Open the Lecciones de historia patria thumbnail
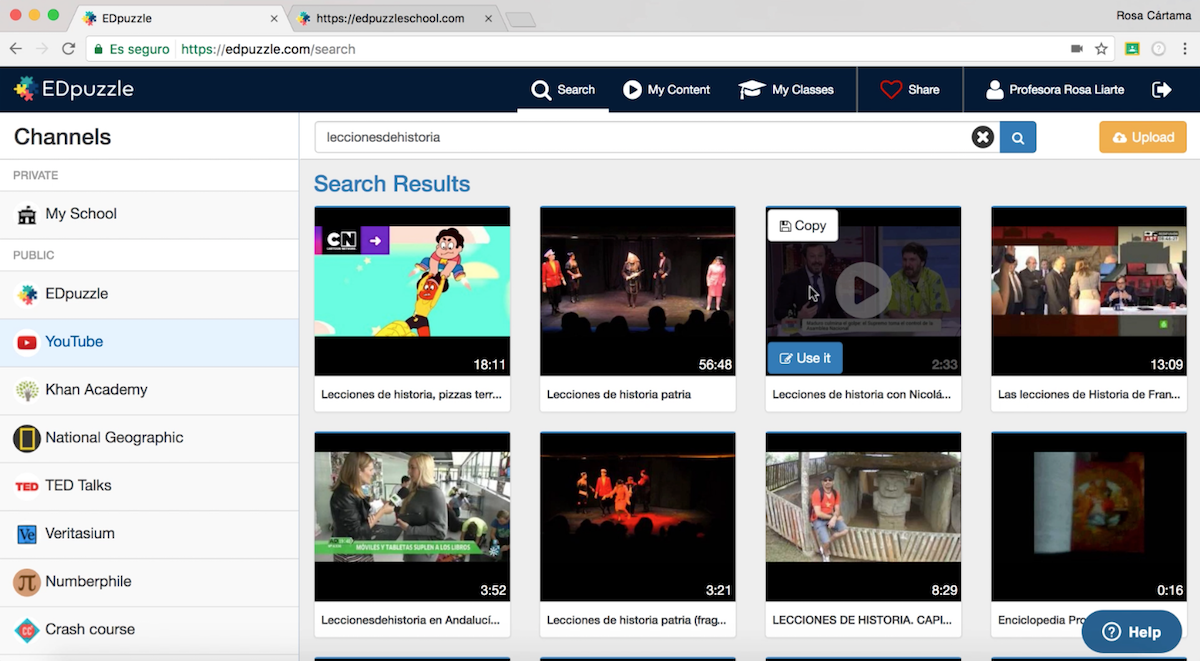 click(637, 290)
